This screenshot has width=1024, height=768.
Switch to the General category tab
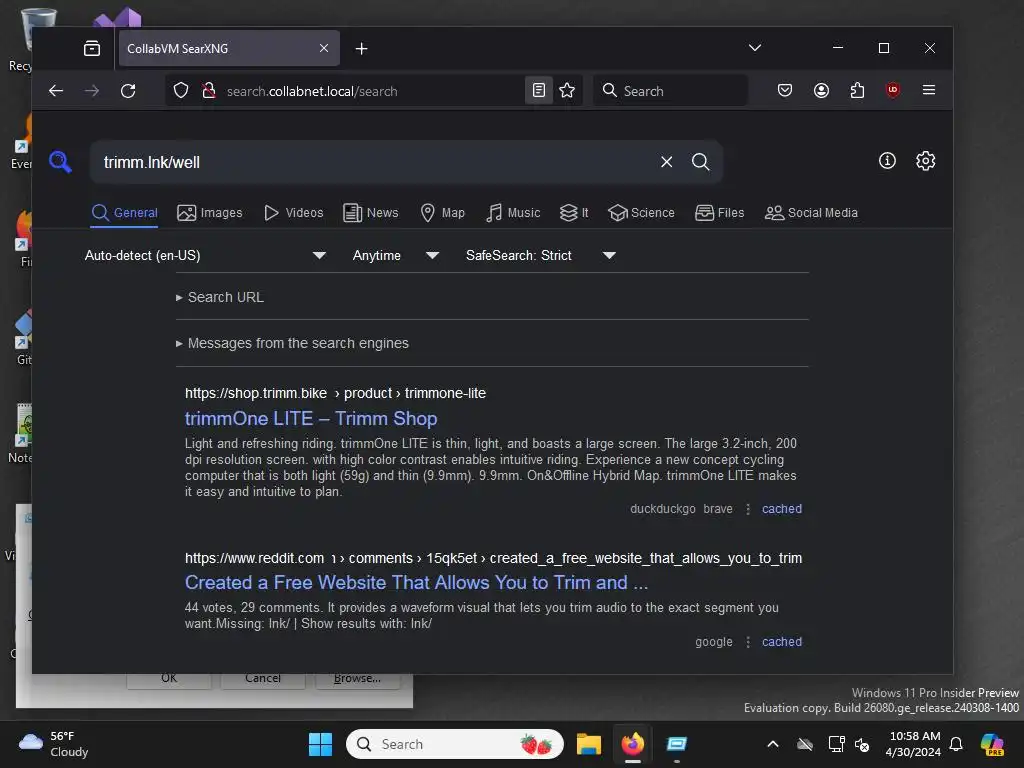124,213
